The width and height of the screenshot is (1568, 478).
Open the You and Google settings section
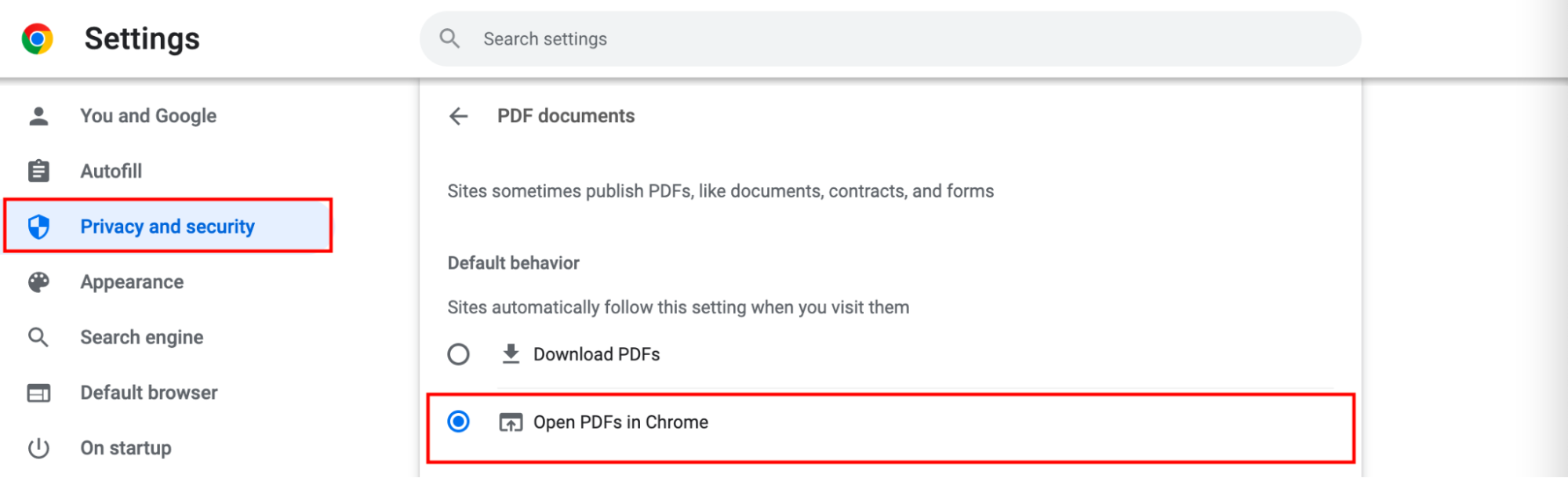point(148,116)
